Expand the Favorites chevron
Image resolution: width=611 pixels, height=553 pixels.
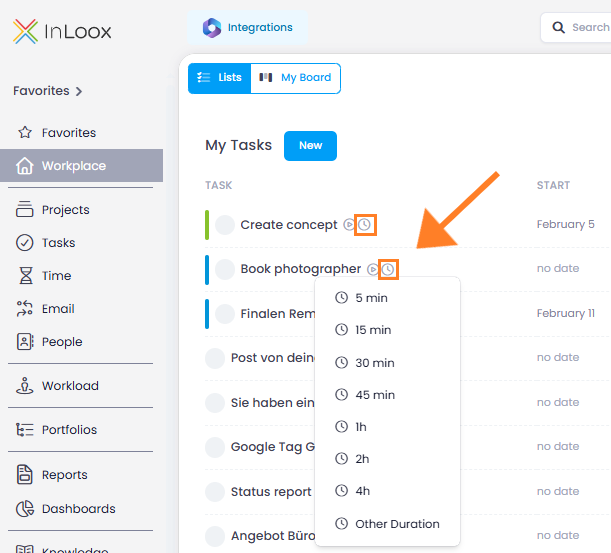click(x=79, y=91)
